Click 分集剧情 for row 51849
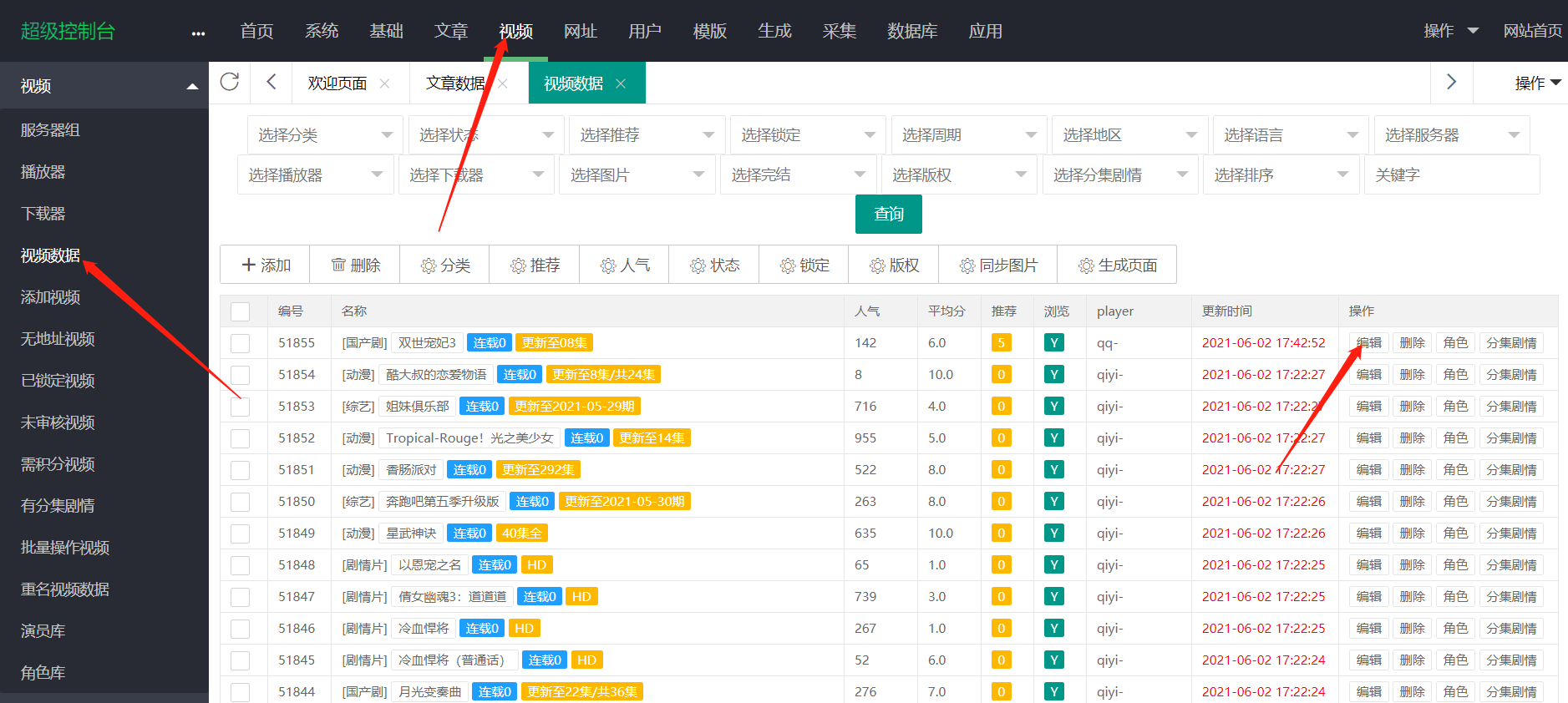The width and height of the screenshot is (1568, 703). (1511, 533)
